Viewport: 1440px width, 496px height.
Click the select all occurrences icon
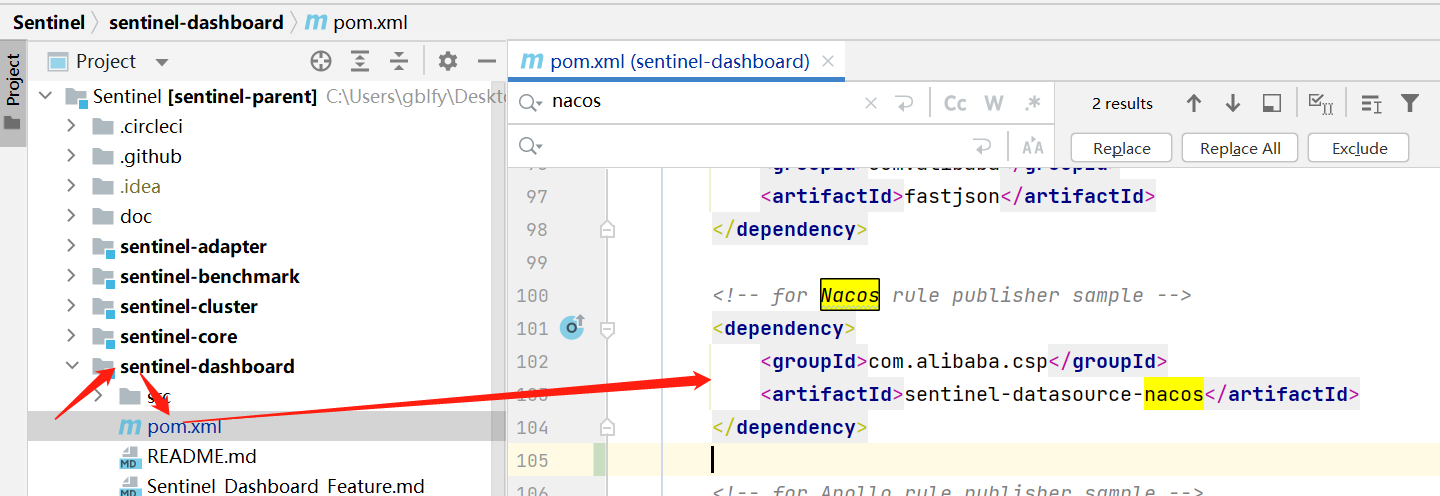1271,103
